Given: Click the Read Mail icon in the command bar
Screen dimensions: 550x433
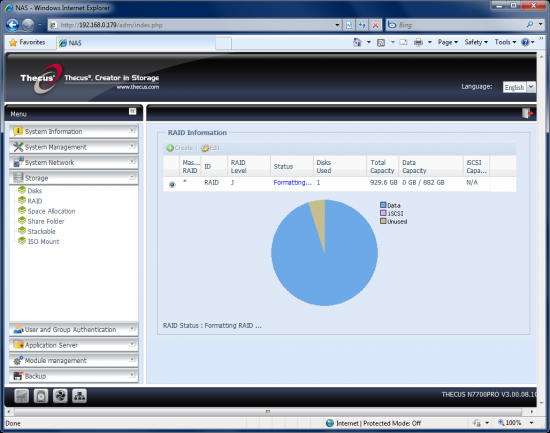Looking at the screenshot, I should [403, 42].
